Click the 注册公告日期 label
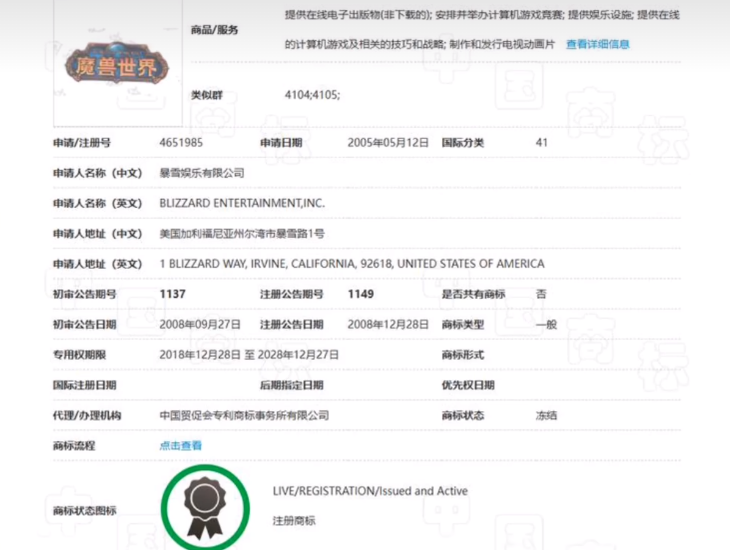This screenshot has width=730, height=550. [x=291, y=325]
